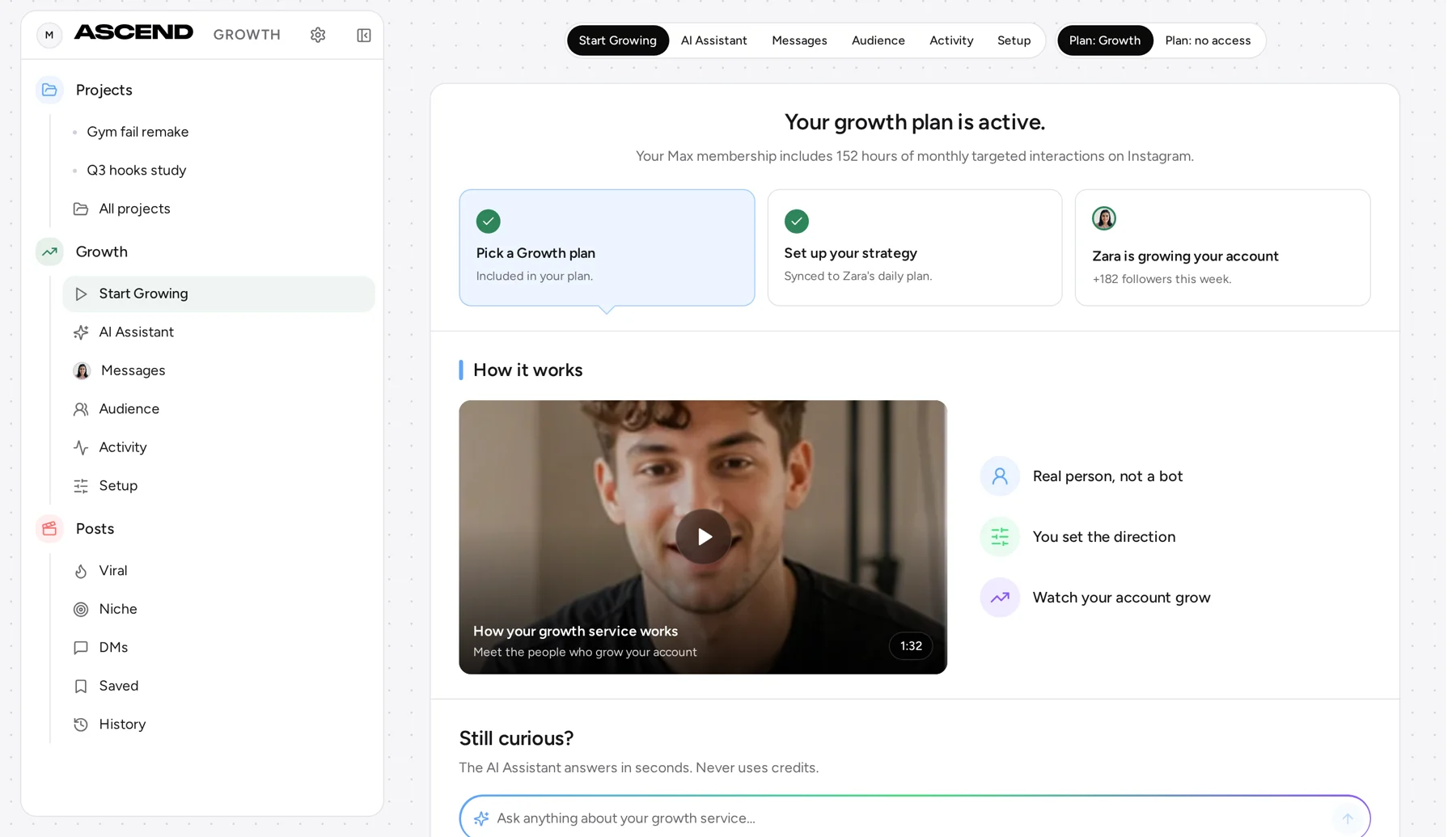Open Viral posts flame icon
The height and width of the screenshot is (837, 1456).
[81, 571]
